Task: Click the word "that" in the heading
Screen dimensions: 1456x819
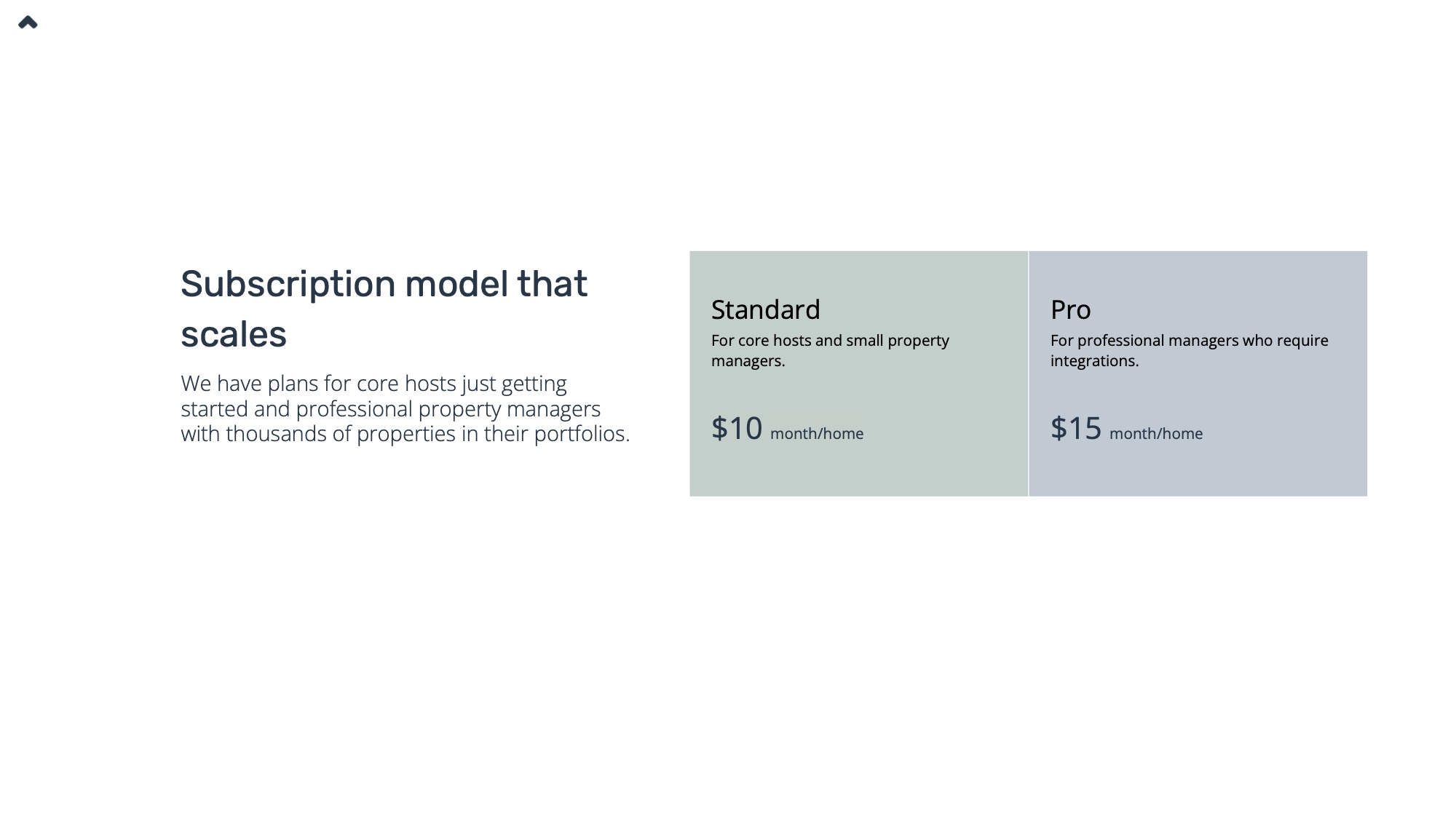Action: coord(552,285)
